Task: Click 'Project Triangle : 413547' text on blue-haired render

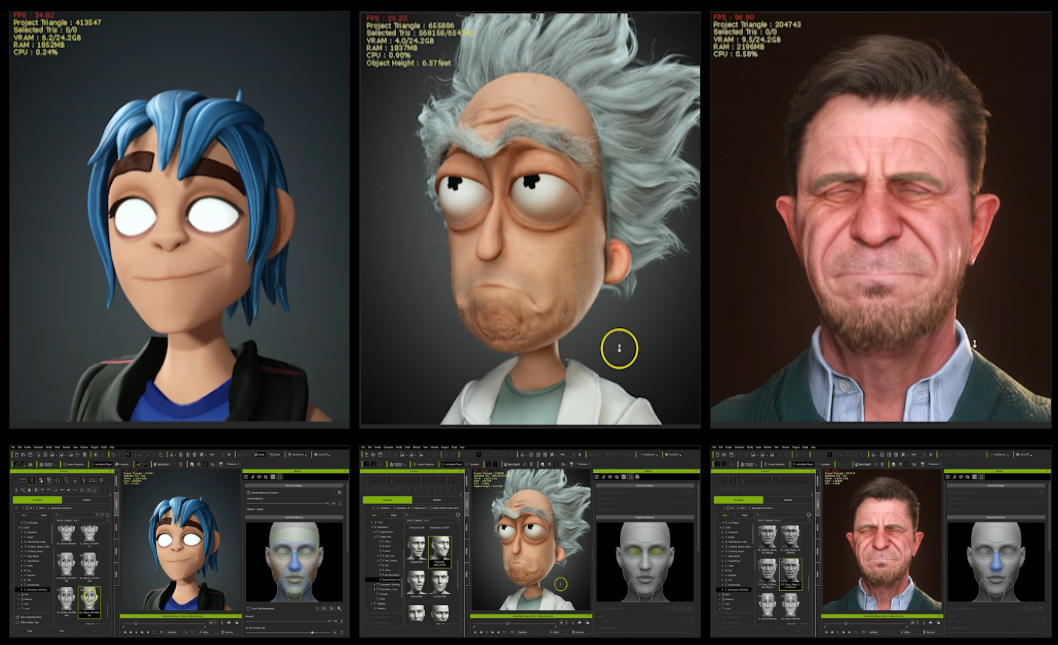Action: point(57,22)
